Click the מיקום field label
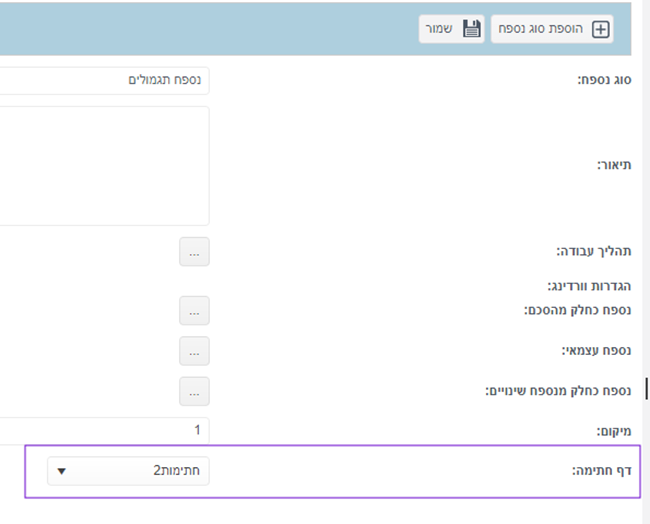This screenshot has width=650, height=524. tap(614, 431)
